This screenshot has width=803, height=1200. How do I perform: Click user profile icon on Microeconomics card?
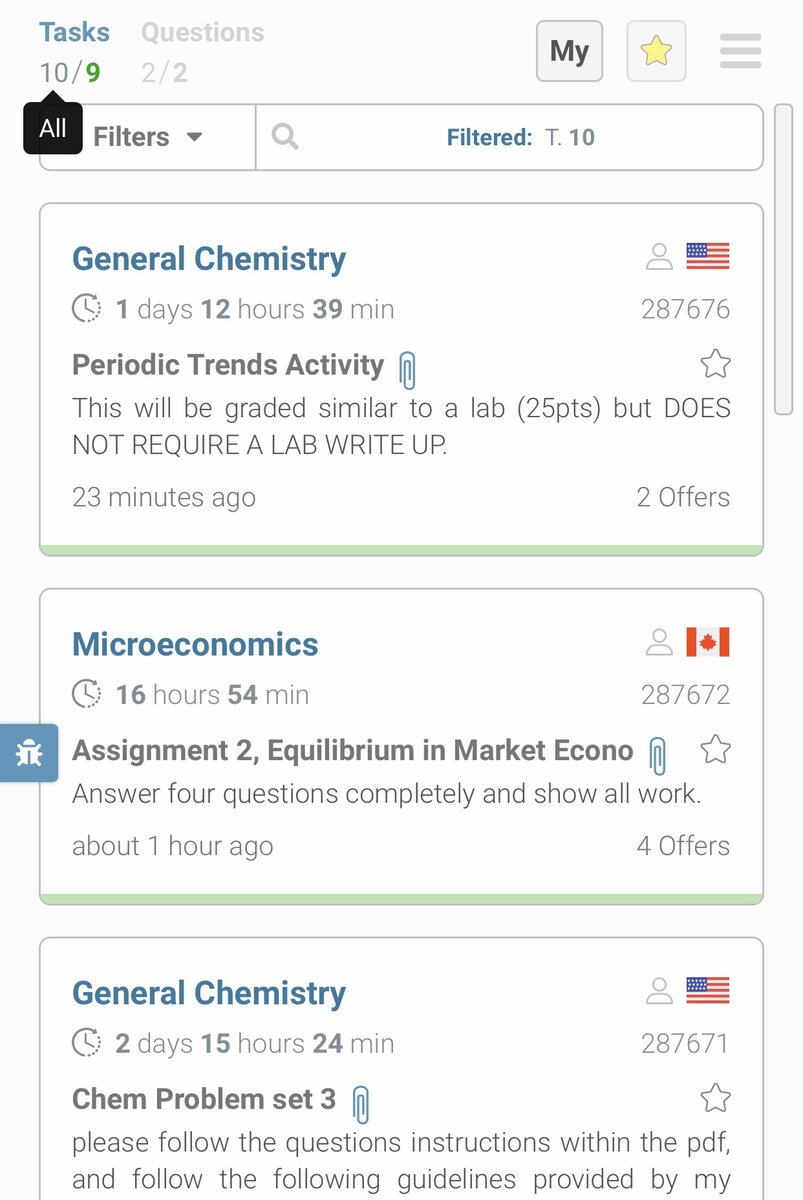659,642
